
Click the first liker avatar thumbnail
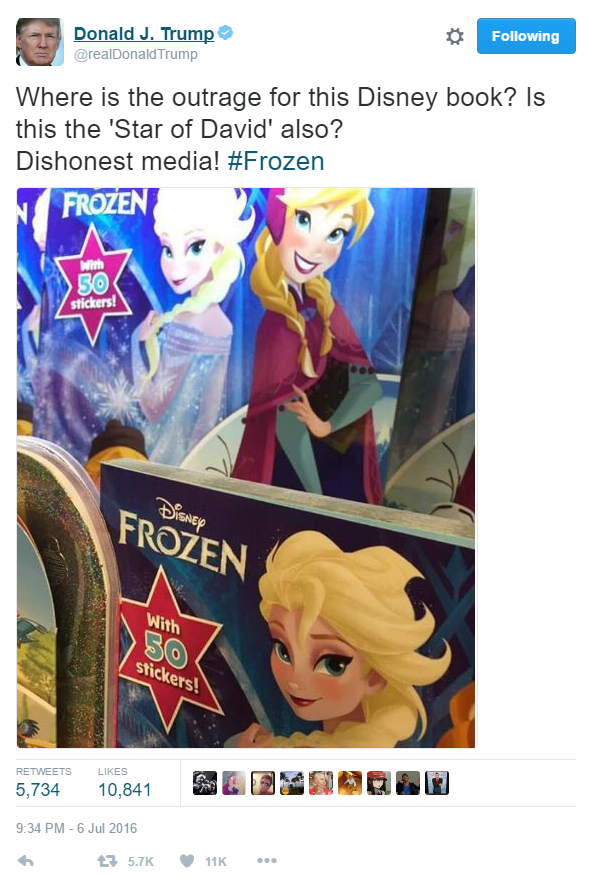click(204, 783)
